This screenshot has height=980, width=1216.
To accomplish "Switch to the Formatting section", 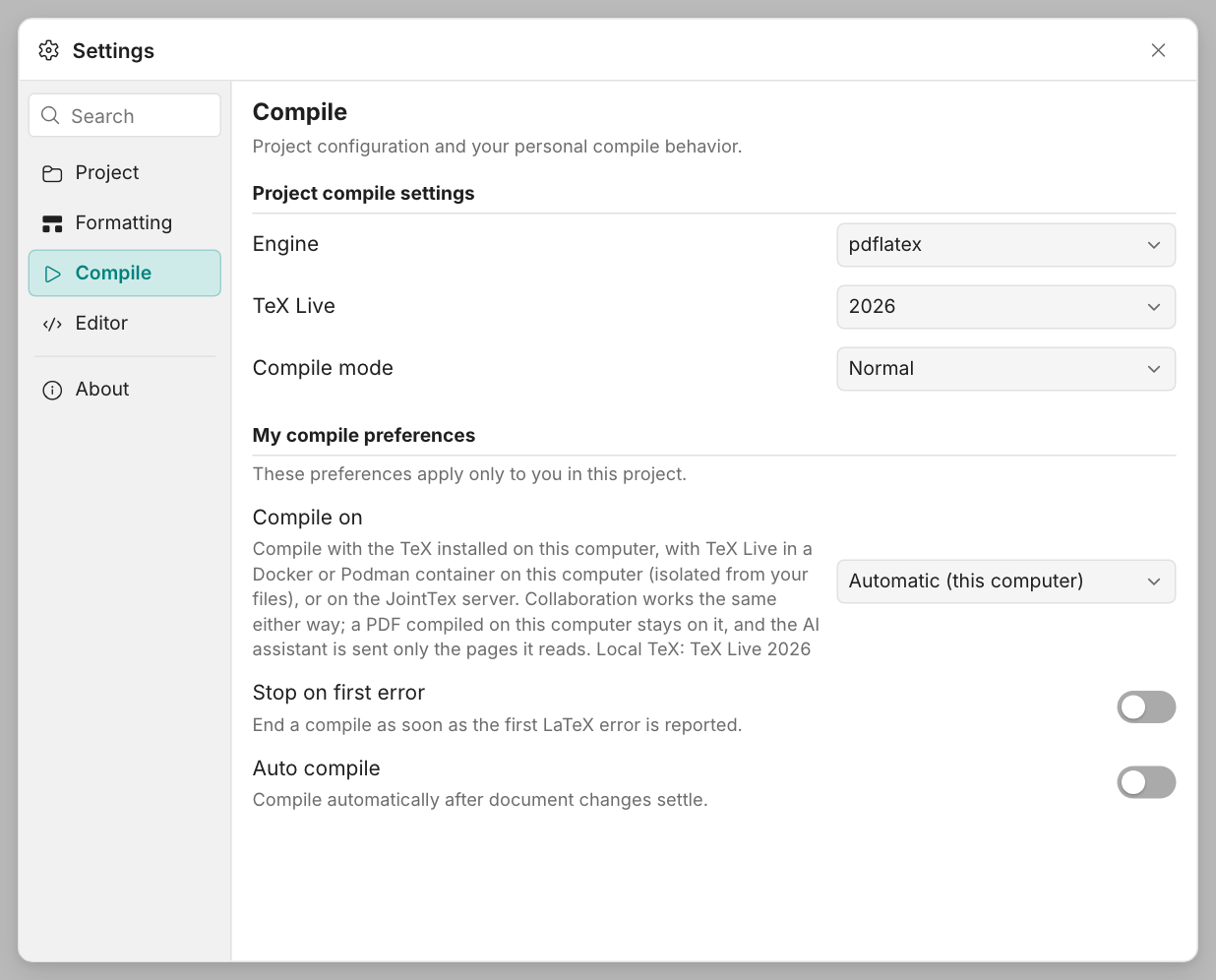I will pyautogui.click(x=124, y=223).
